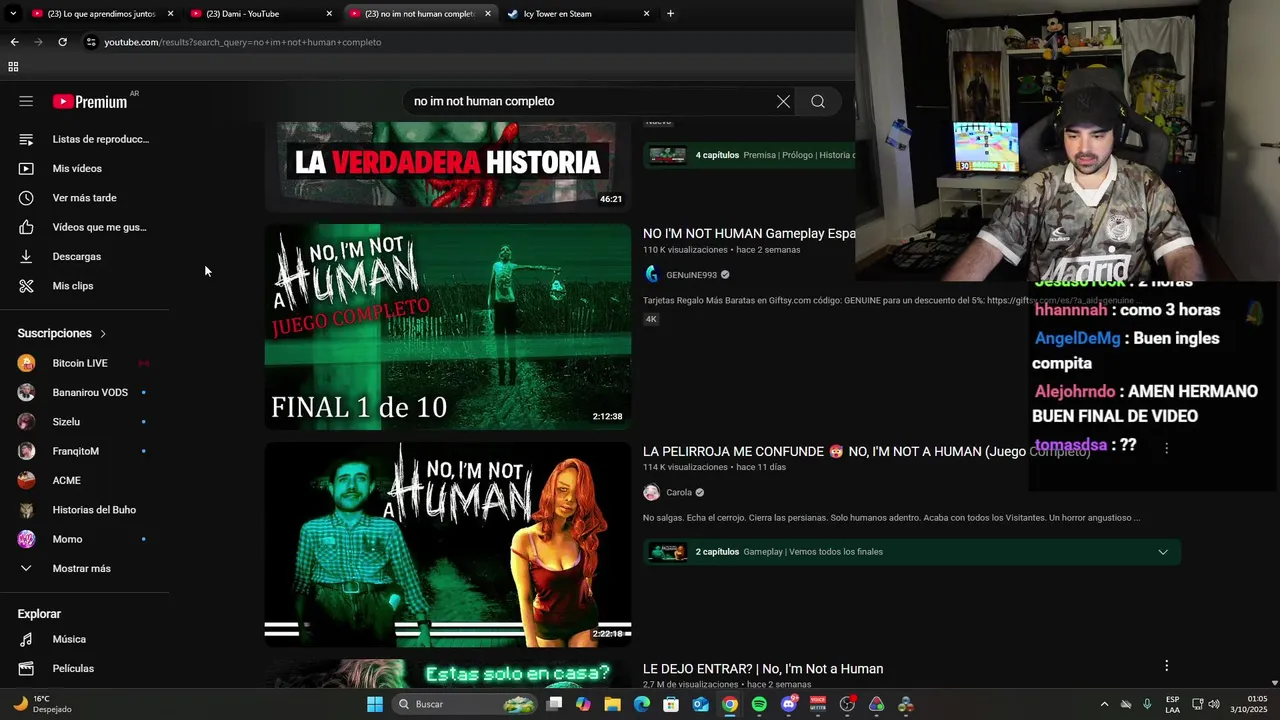Visit the GENuINE993 channel

pos(691,275)
